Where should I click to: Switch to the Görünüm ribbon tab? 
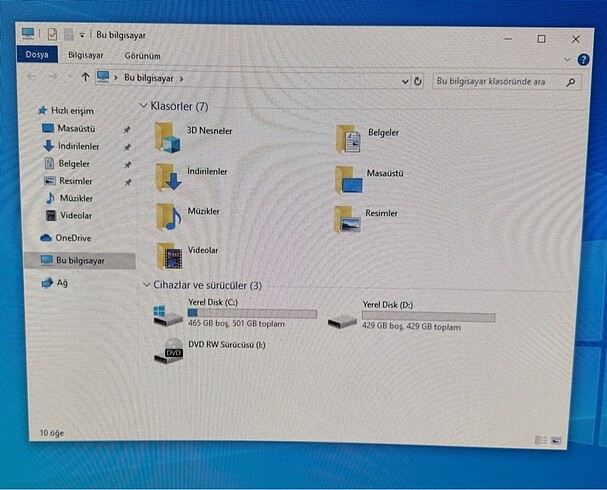[142, 56]
